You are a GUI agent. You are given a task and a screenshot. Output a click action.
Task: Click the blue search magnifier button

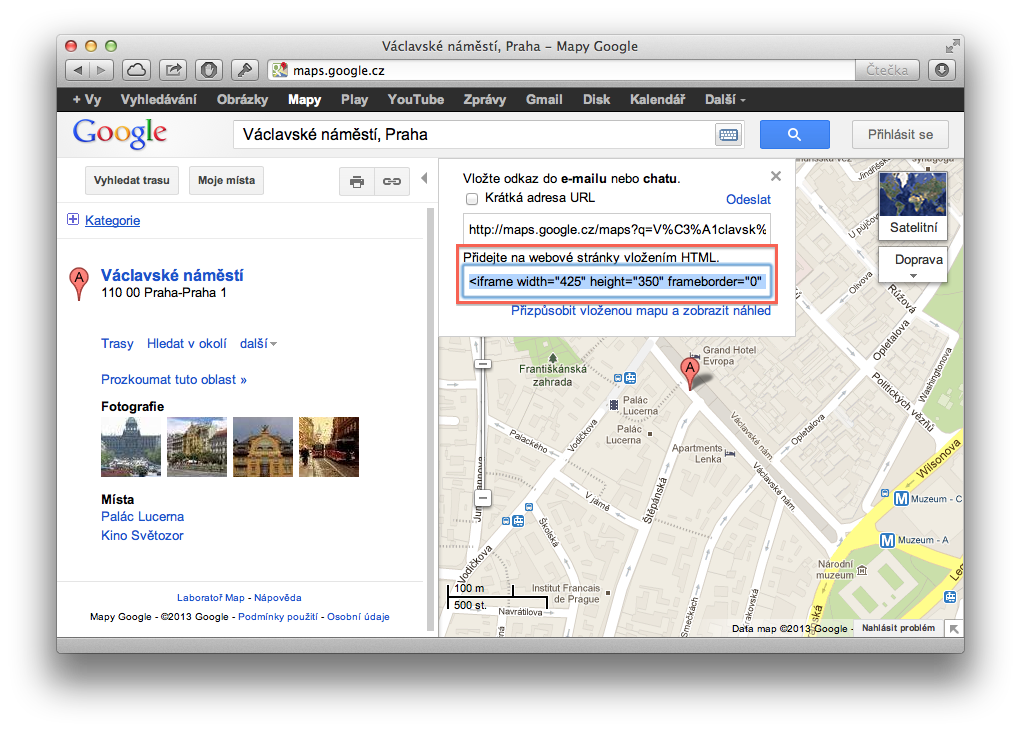click(794, 135)
